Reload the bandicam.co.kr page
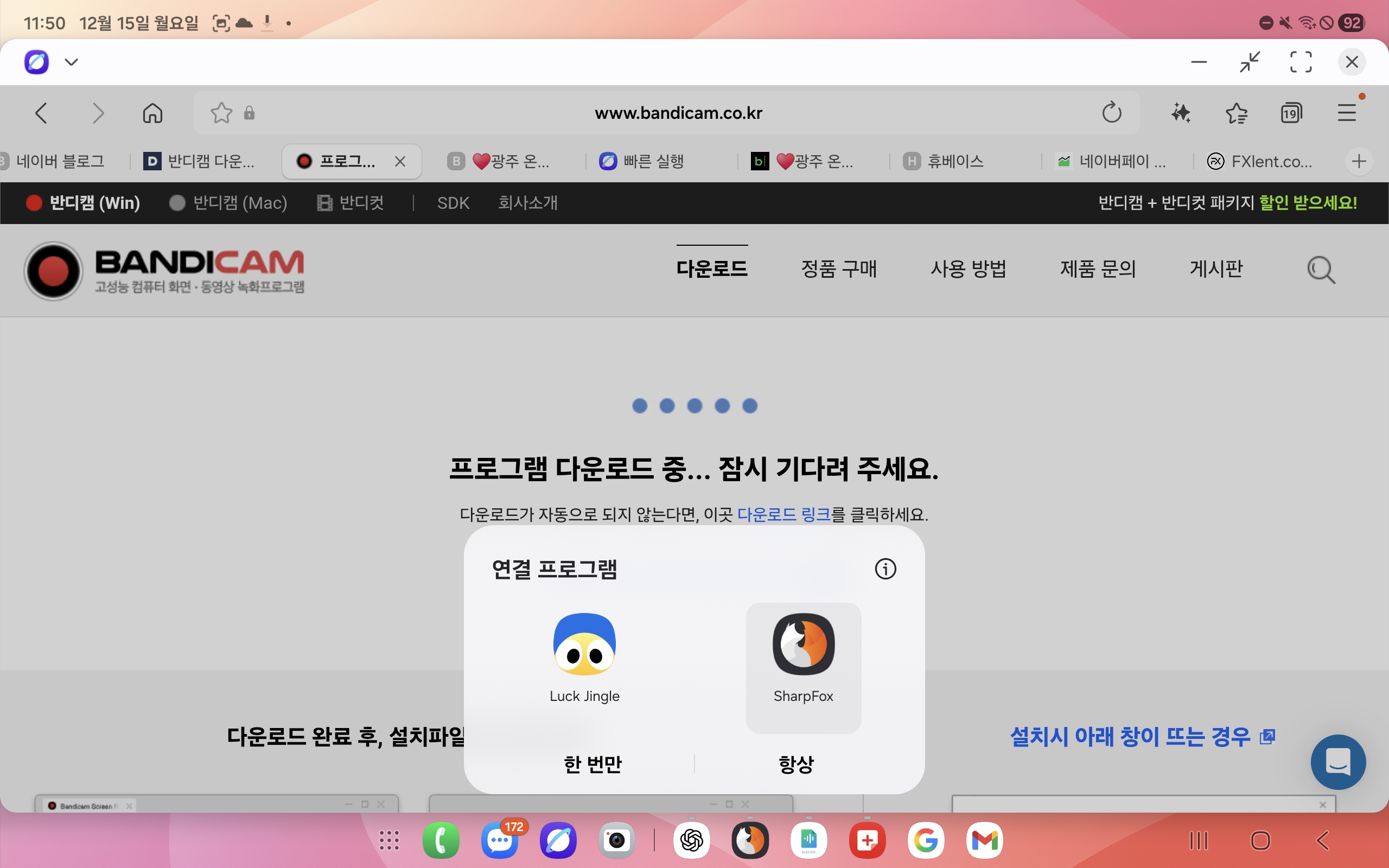This screenshot has width=1389, height=868. (1111, 112)
